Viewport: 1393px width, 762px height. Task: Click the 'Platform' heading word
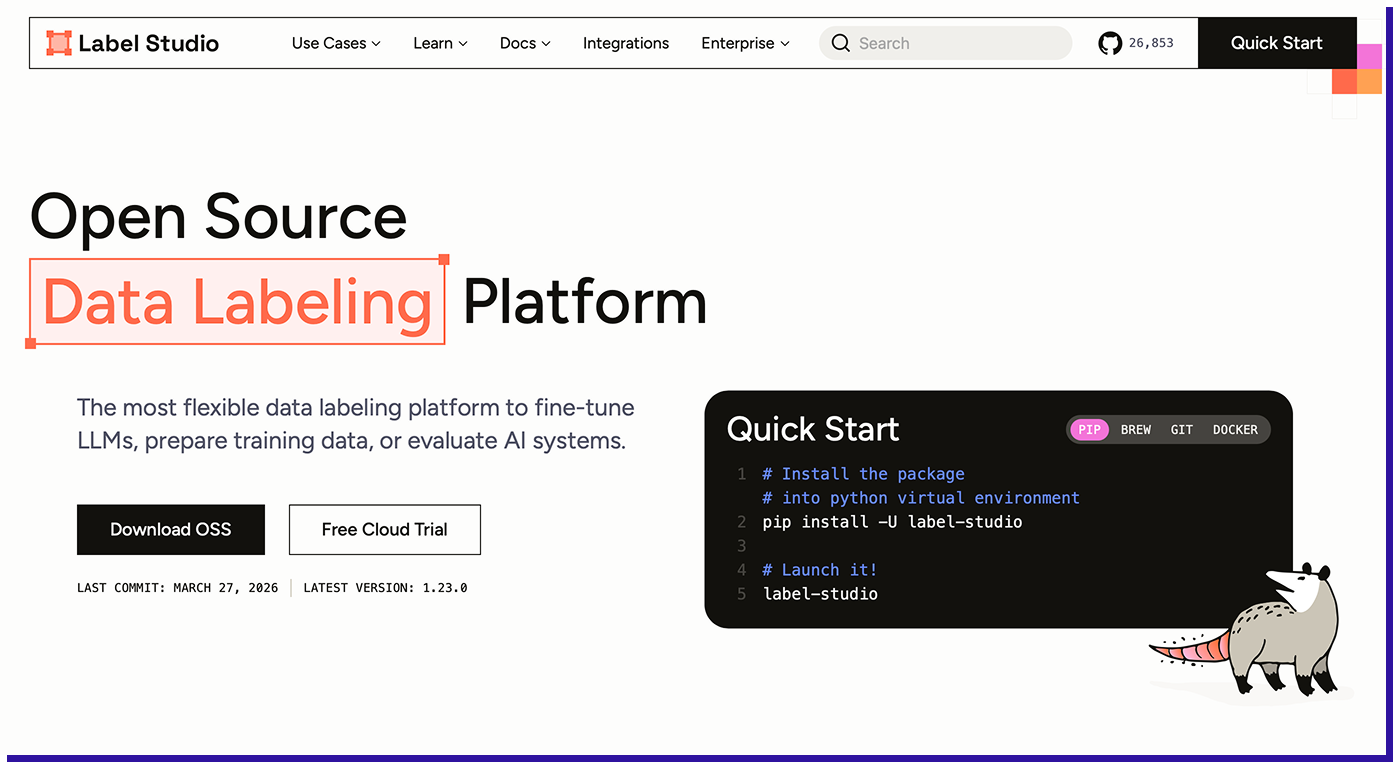[585, 301]
